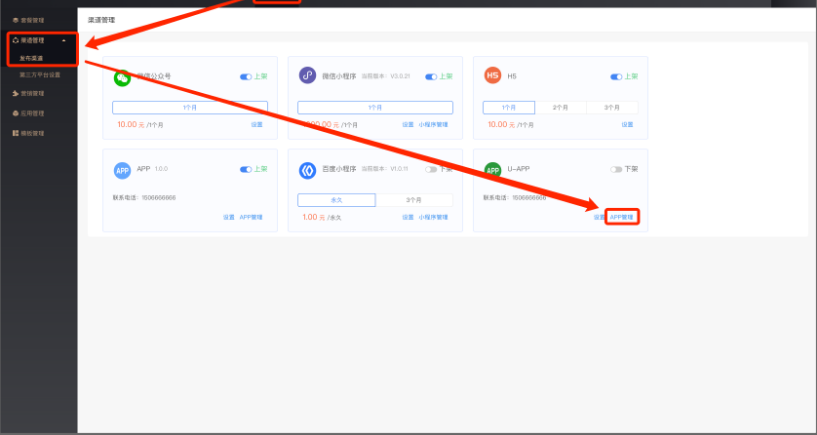Select 3个月 plan in H5 card
The width and height of the screenshot is (817, 435).
click(x=612, y=107)
